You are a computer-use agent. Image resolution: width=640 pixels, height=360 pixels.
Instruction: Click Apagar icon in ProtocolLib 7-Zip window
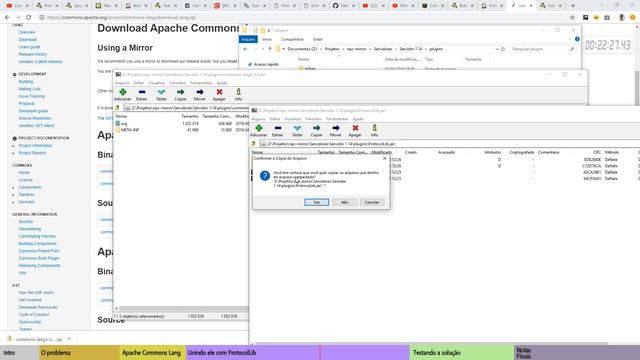(355, 128)
